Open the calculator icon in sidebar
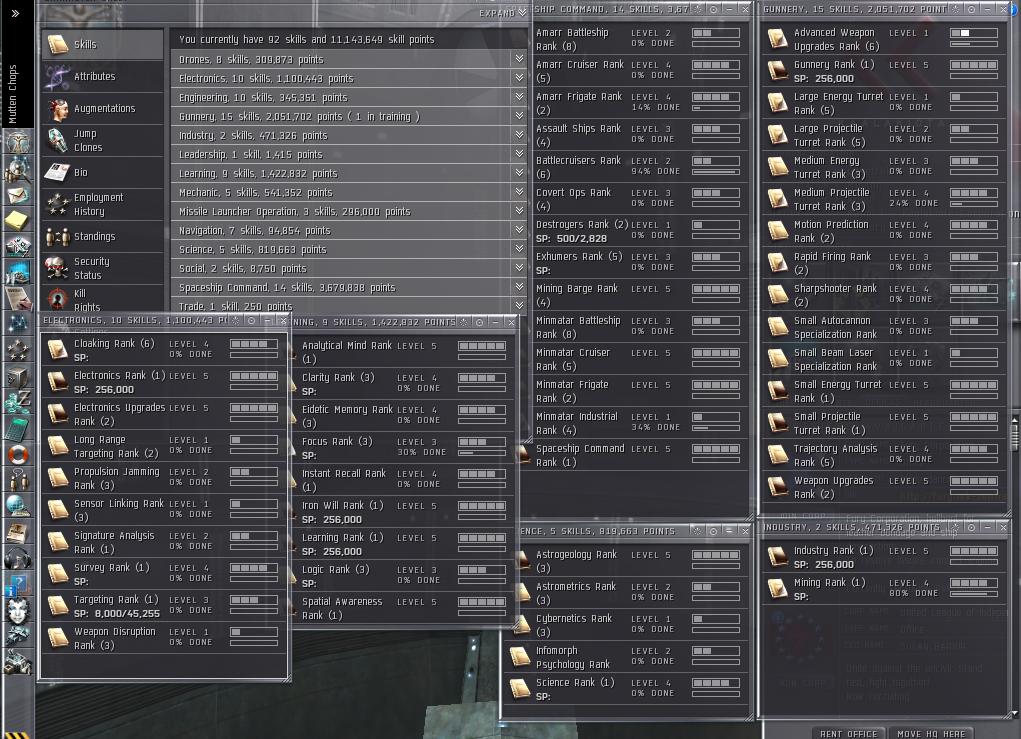The height and width of the screenshot is (739, 1021). click(x=17, y=428)
